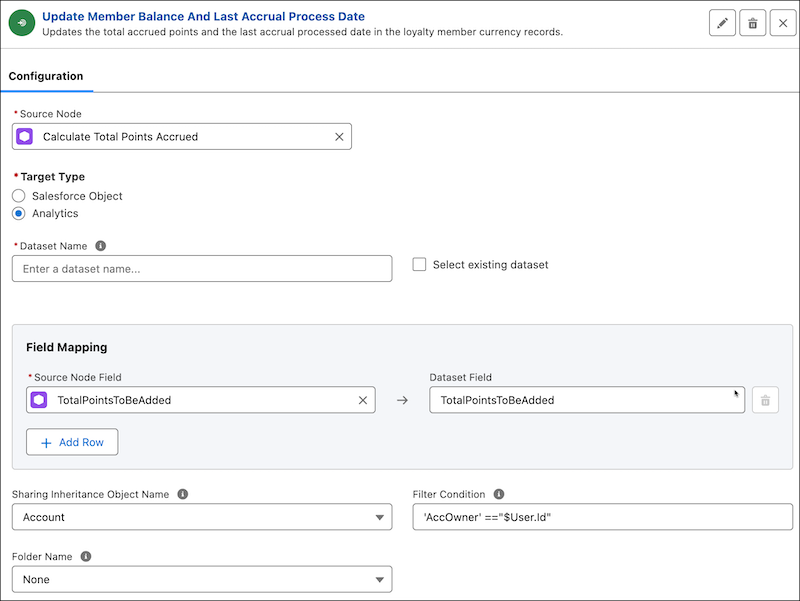The height and width of the screenshot is (601, 800).
Task: Delete the TotalPointsToBeAdded field mapping row
Action: click(x=765, y=400)
